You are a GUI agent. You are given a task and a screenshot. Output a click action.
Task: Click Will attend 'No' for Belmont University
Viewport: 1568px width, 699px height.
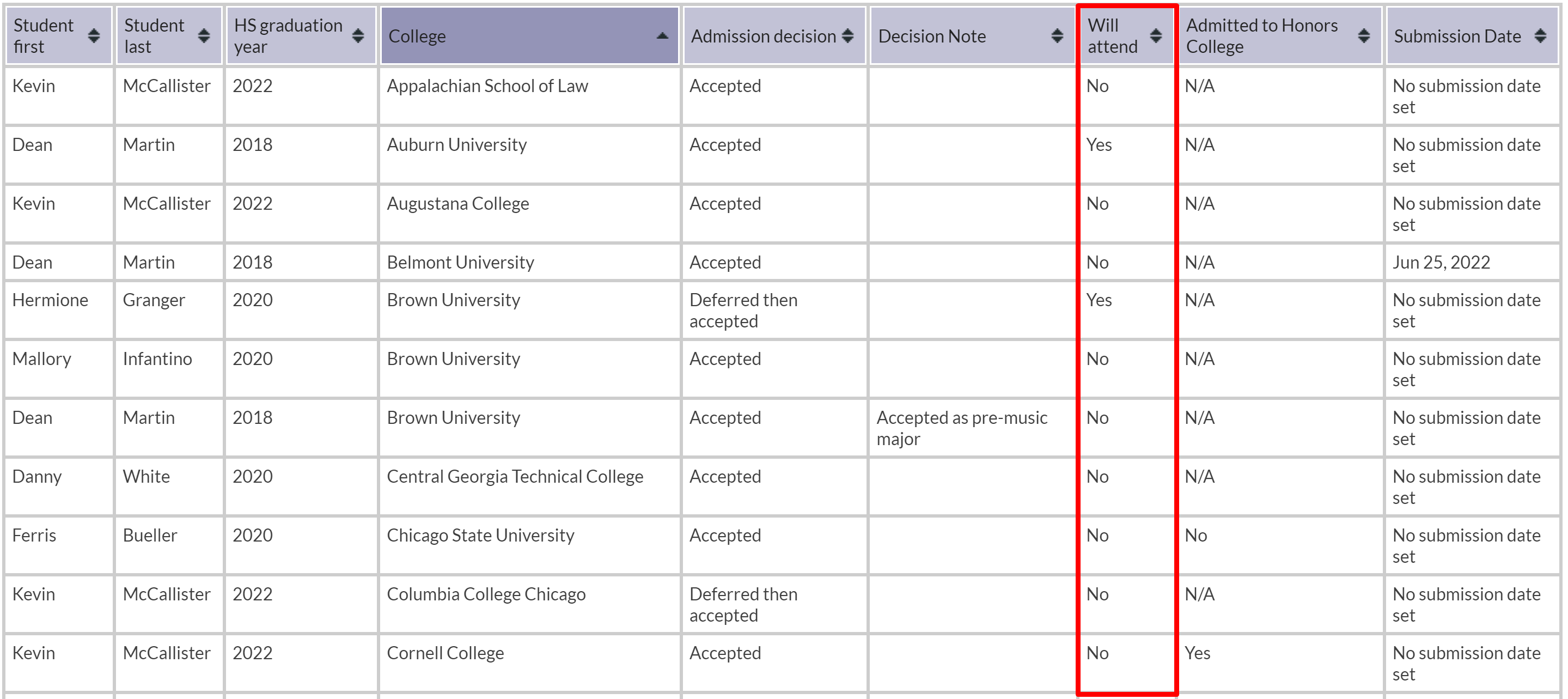(1097, 263)
